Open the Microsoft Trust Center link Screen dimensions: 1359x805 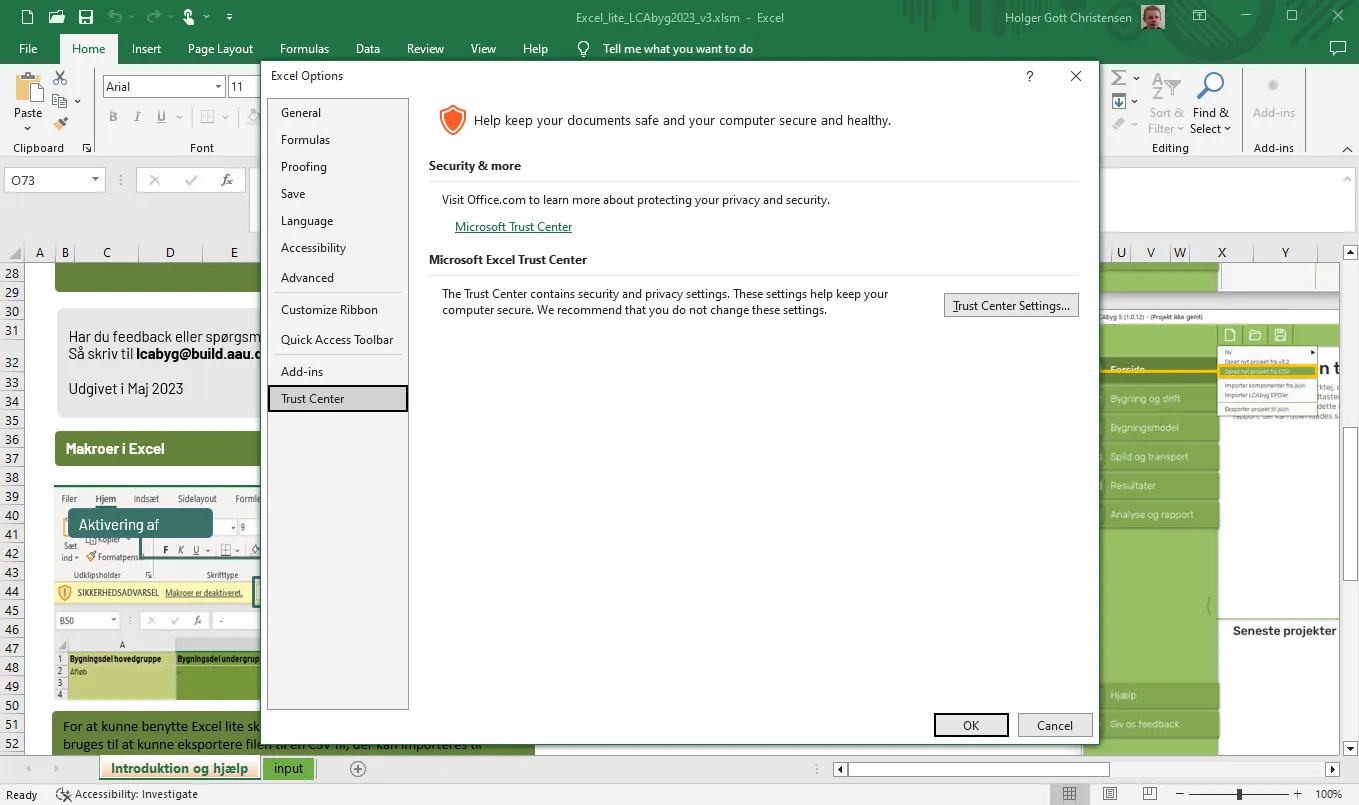point(514,227)
